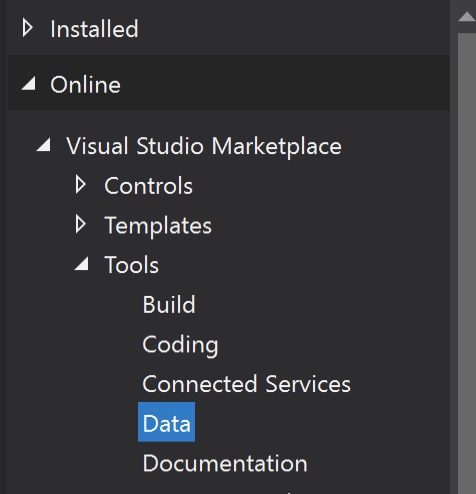Image resolution: width=476 pixels, height=494 pixels.
Task: Open the Build tools category
Action: point(169,304)
